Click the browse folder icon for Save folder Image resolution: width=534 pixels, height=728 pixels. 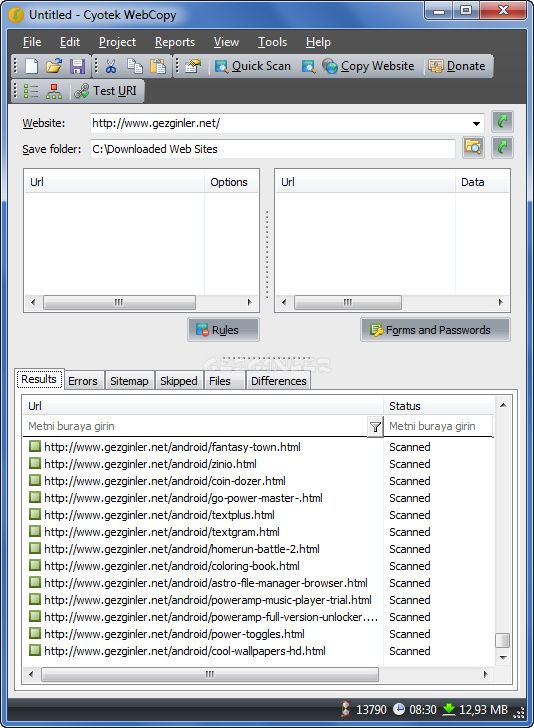[473, 147]
